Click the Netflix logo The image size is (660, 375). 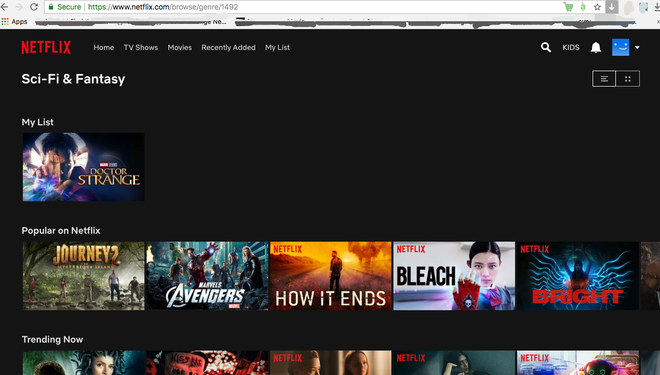46,48
